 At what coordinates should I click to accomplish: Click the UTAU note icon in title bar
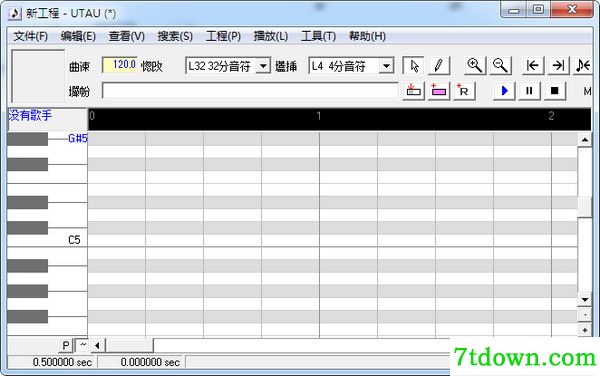[x=15, y=13]
